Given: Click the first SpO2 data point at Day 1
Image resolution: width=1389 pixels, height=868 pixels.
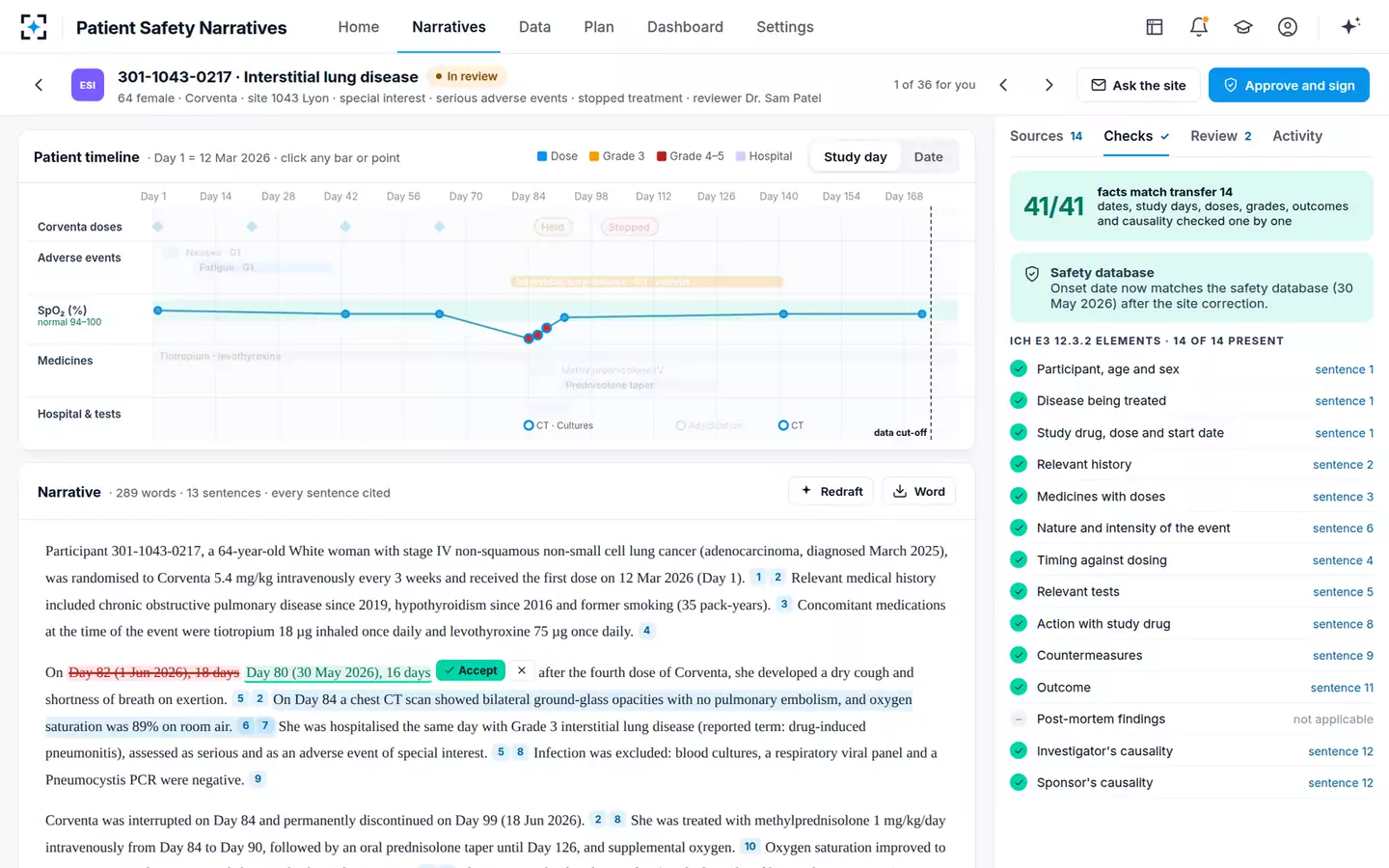Looking at the screenshot, I should (x=158, y=311).
